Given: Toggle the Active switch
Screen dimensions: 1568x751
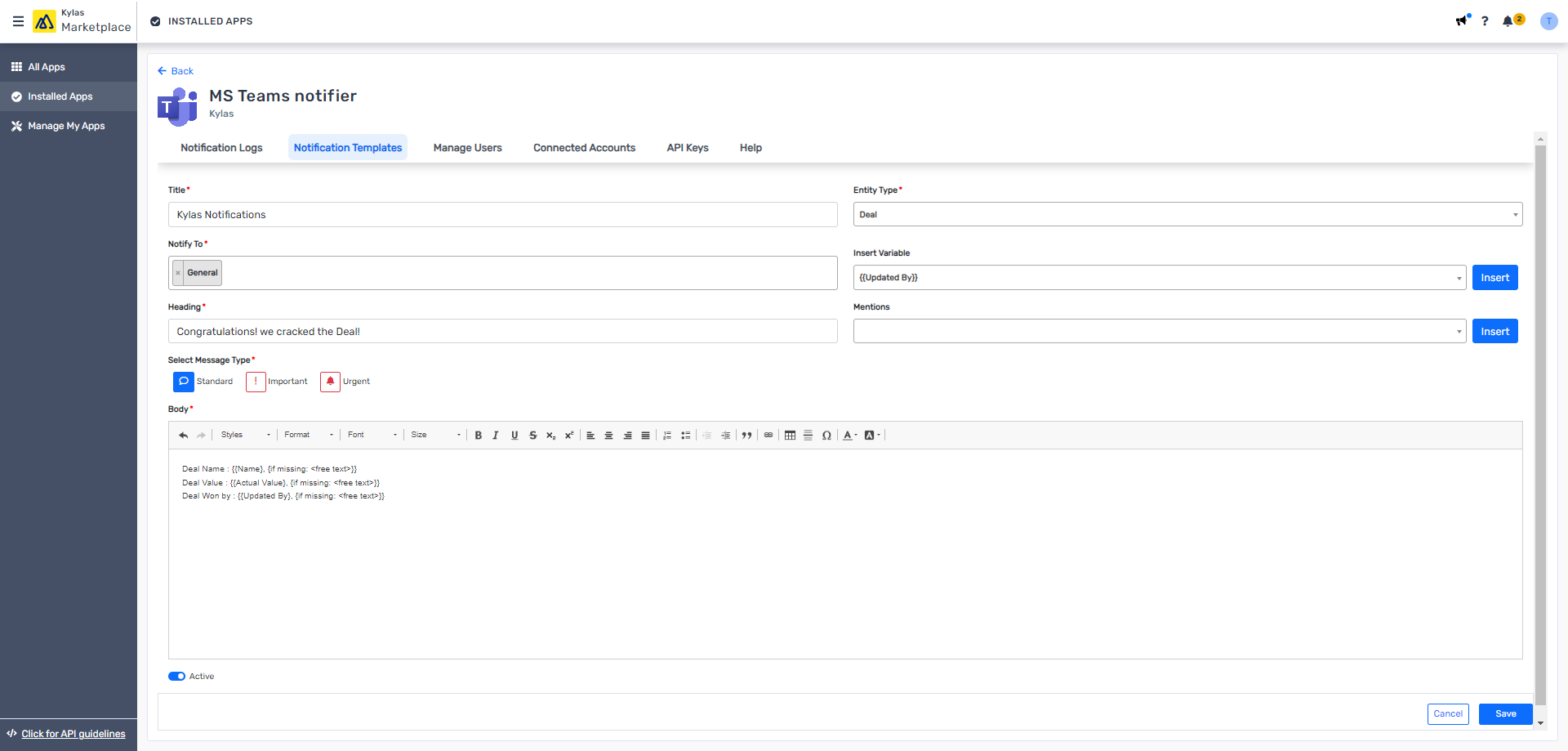Looking at the screenshot, I should 176,677.
